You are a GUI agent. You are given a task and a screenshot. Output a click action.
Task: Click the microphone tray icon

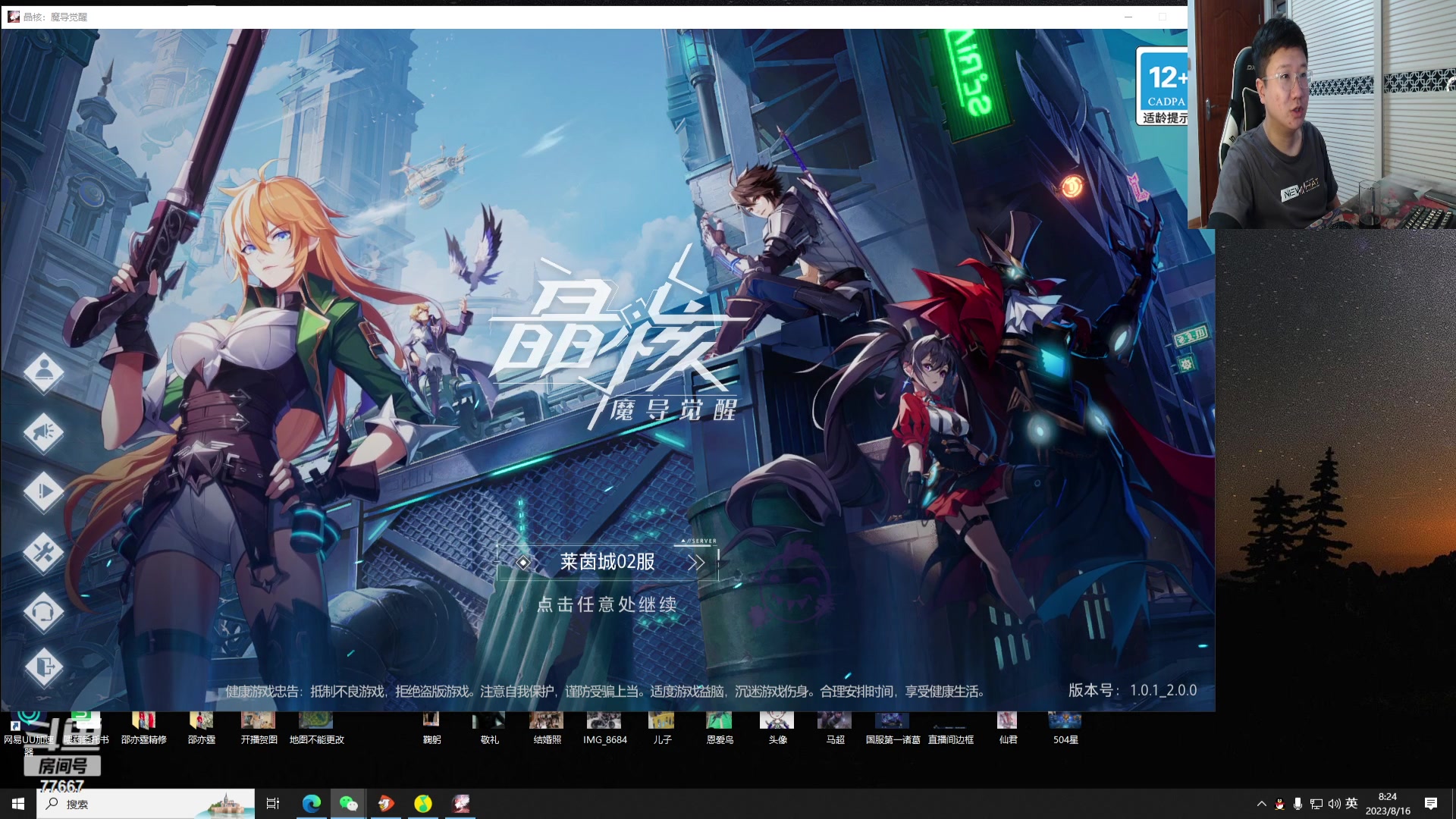click(1298, 804)
